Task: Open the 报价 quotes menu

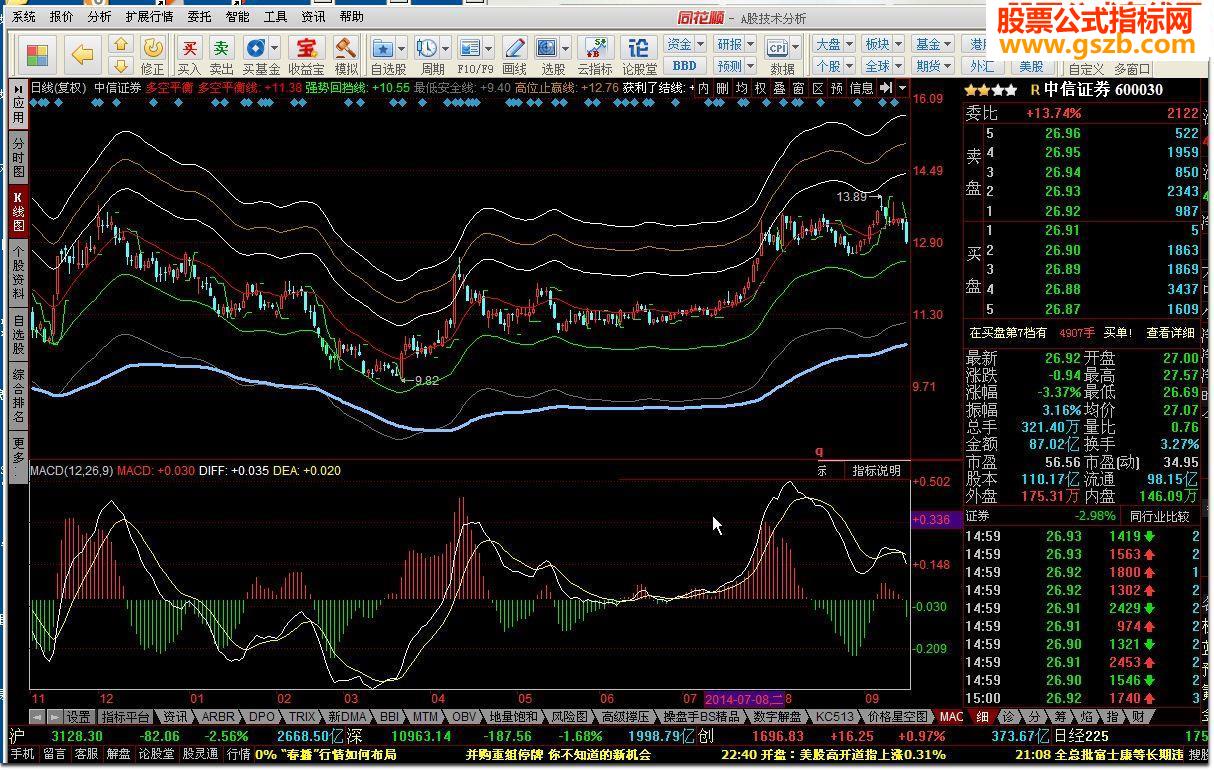Action: pos(62,17)
